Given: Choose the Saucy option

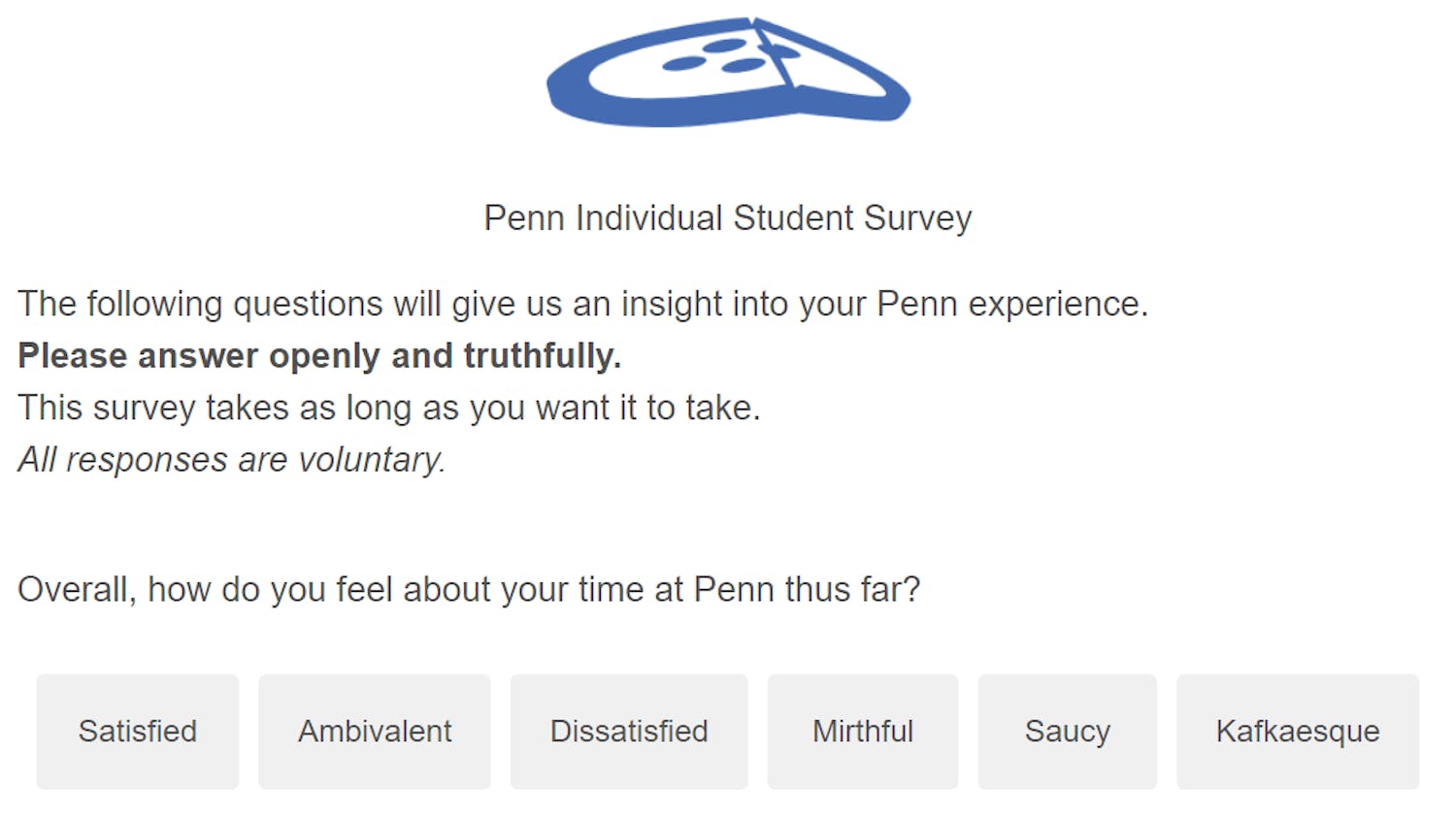Looking at the screenshot, I should click(x=1068, y=732).
